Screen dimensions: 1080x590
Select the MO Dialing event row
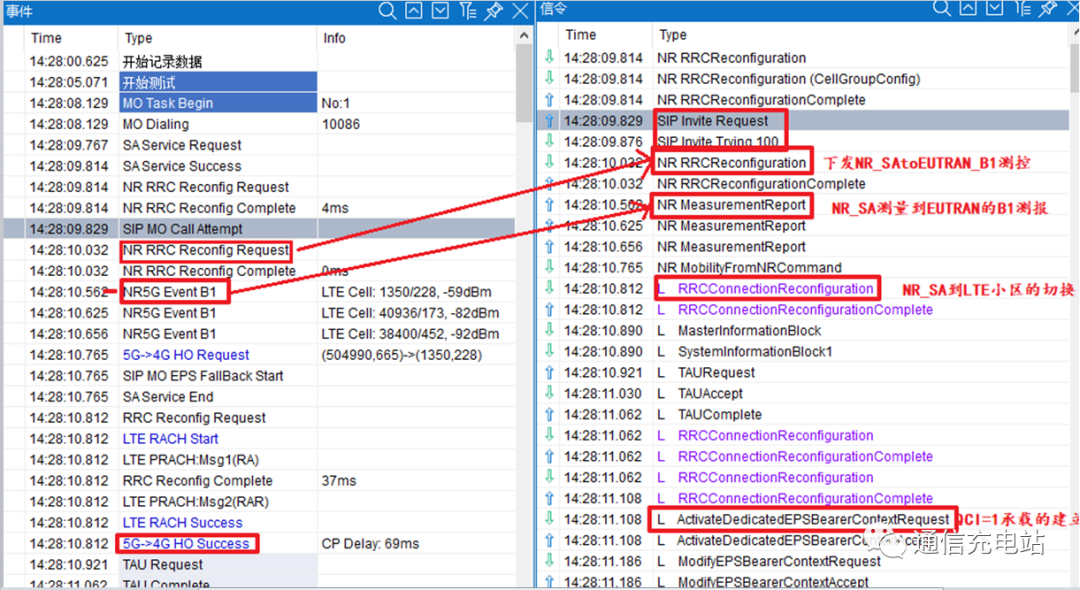(258, 124)
